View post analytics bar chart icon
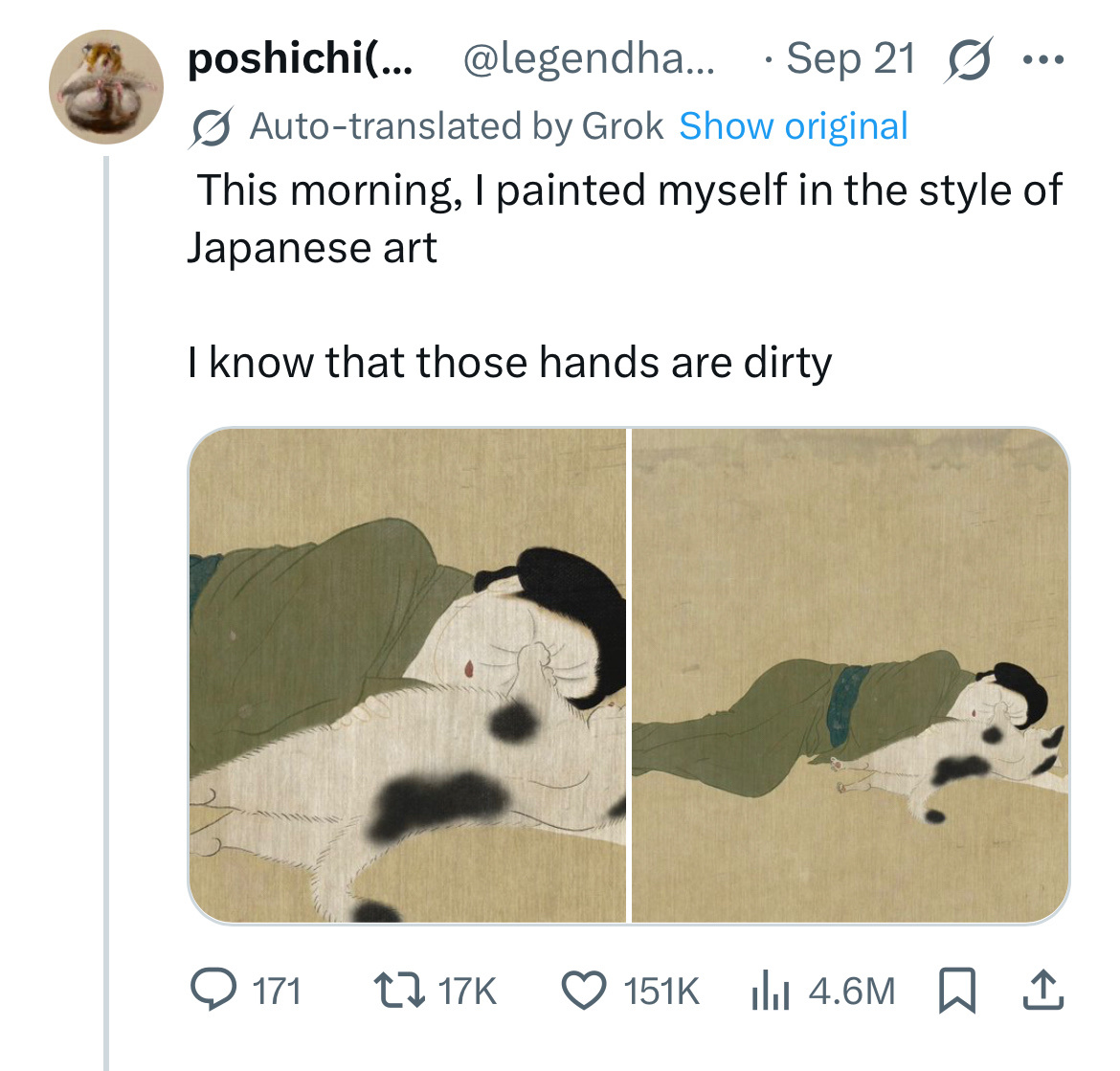The height and width of the screenshot is (1071, 1120). coord(770,991)
